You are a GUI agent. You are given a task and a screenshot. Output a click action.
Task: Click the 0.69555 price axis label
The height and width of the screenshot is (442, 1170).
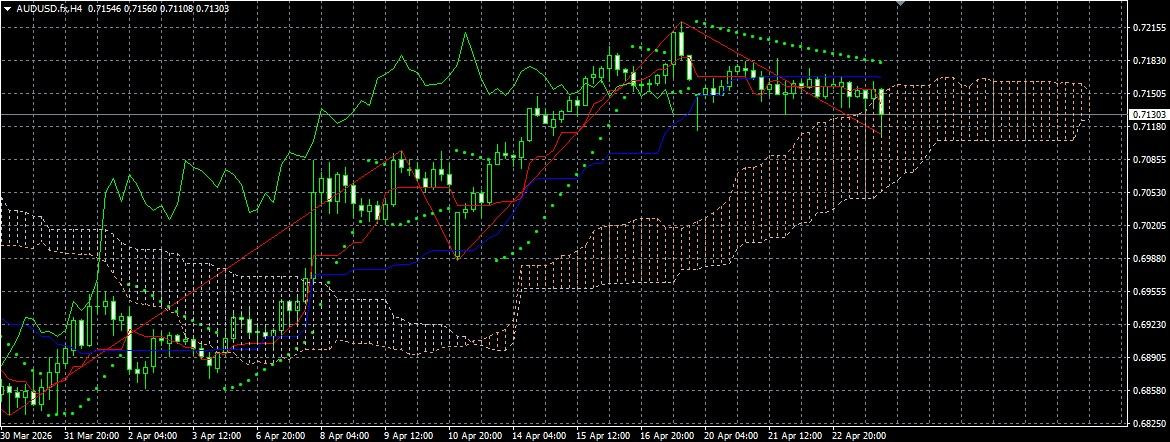pyautogui.click(x=1148, y=292)
